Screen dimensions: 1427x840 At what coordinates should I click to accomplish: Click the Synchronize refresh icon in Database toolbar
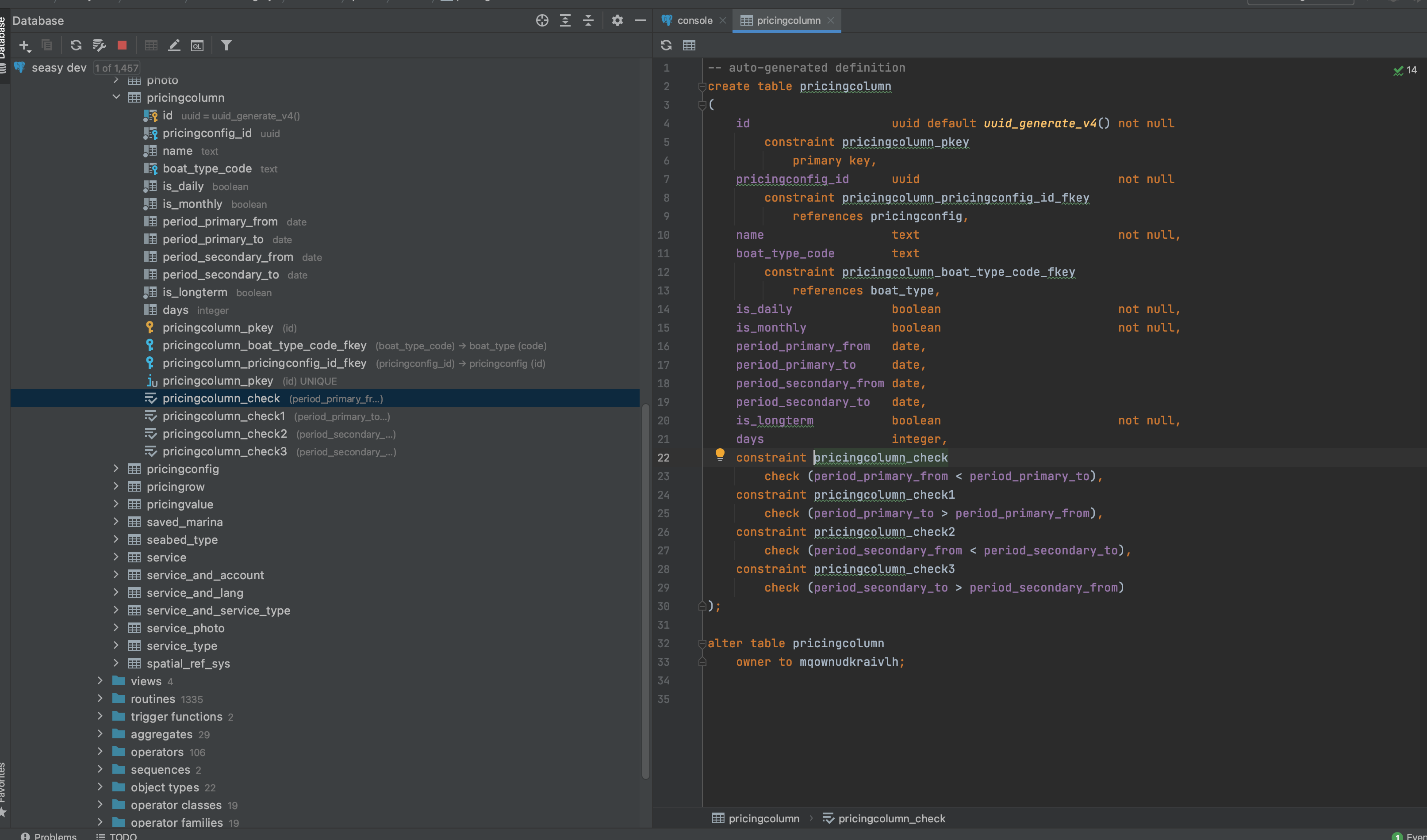[x=75, y=45]
